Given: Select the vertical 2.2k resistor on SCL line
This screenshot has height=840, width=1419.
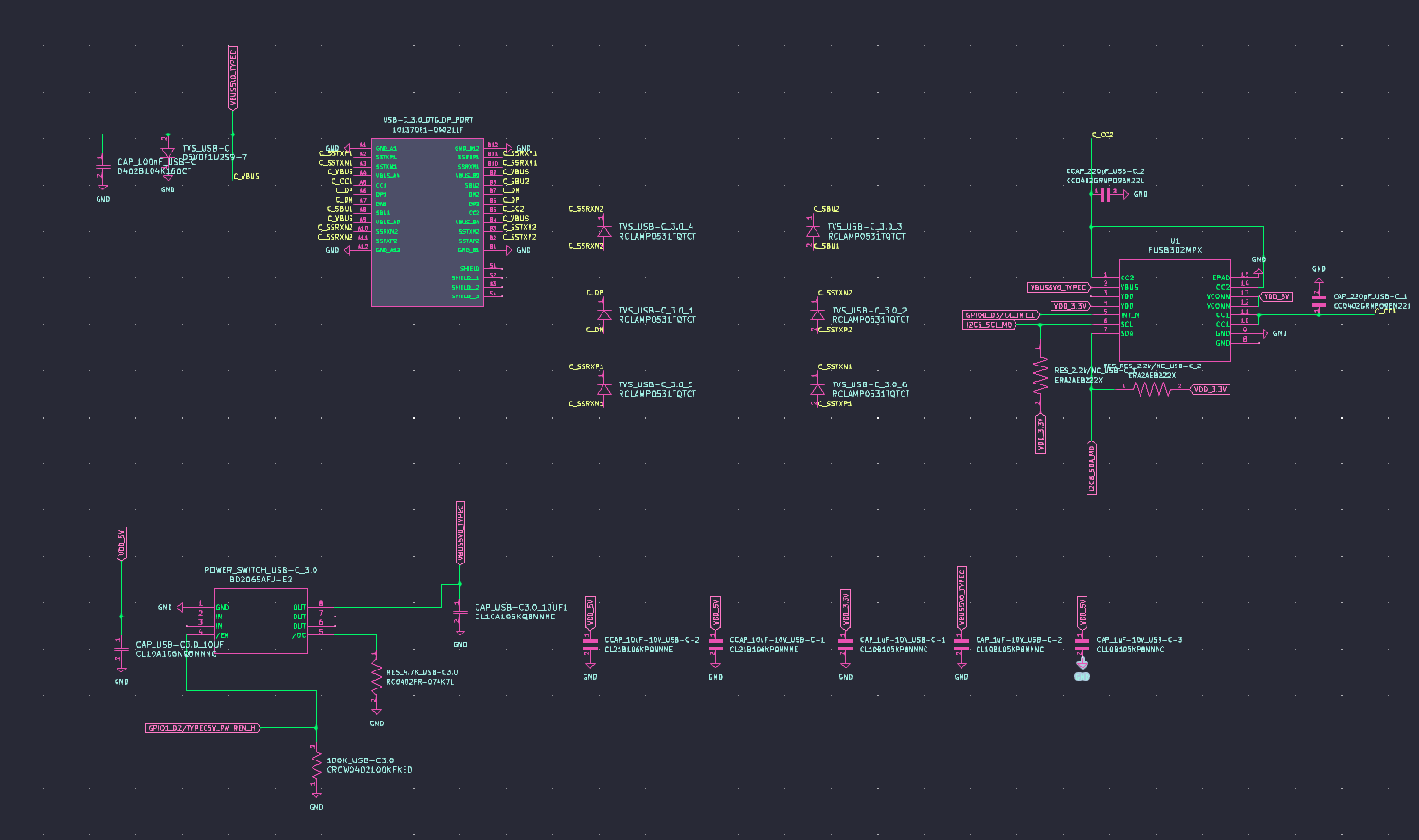Looking at the screenshot, I should pos(1040,374).
